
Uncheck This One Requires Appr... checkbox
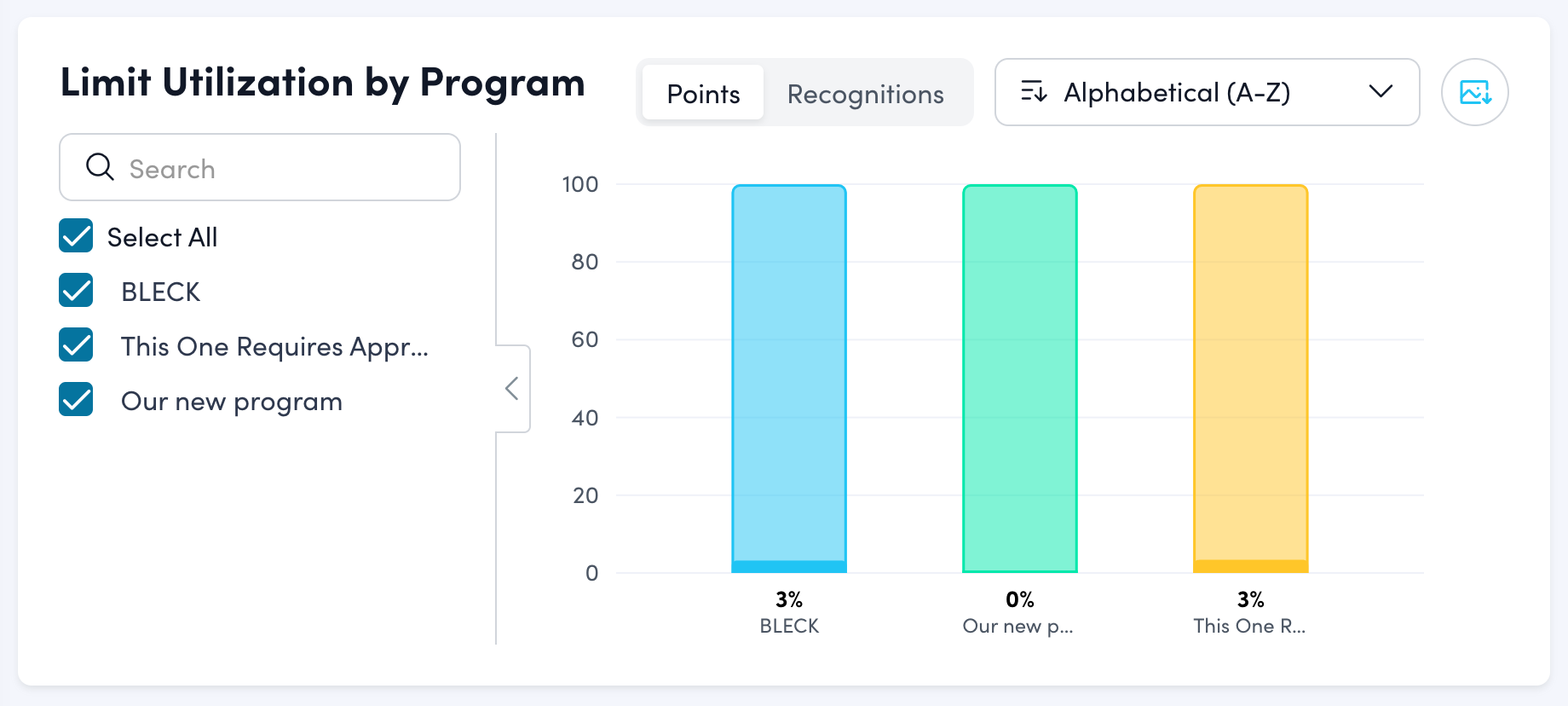point(76,345)
